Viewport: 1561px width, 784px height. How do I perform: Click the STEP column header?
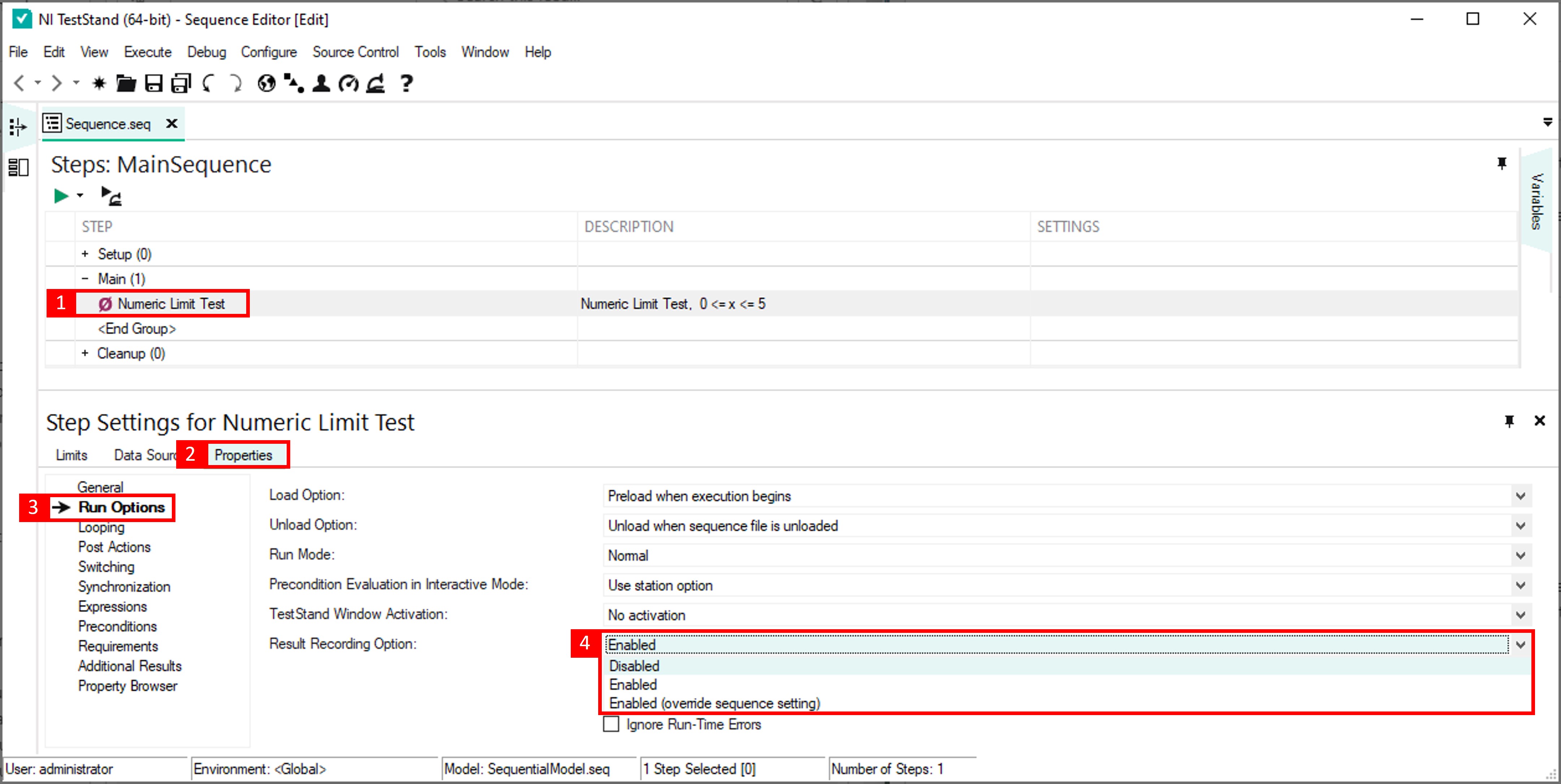point(326,227)
